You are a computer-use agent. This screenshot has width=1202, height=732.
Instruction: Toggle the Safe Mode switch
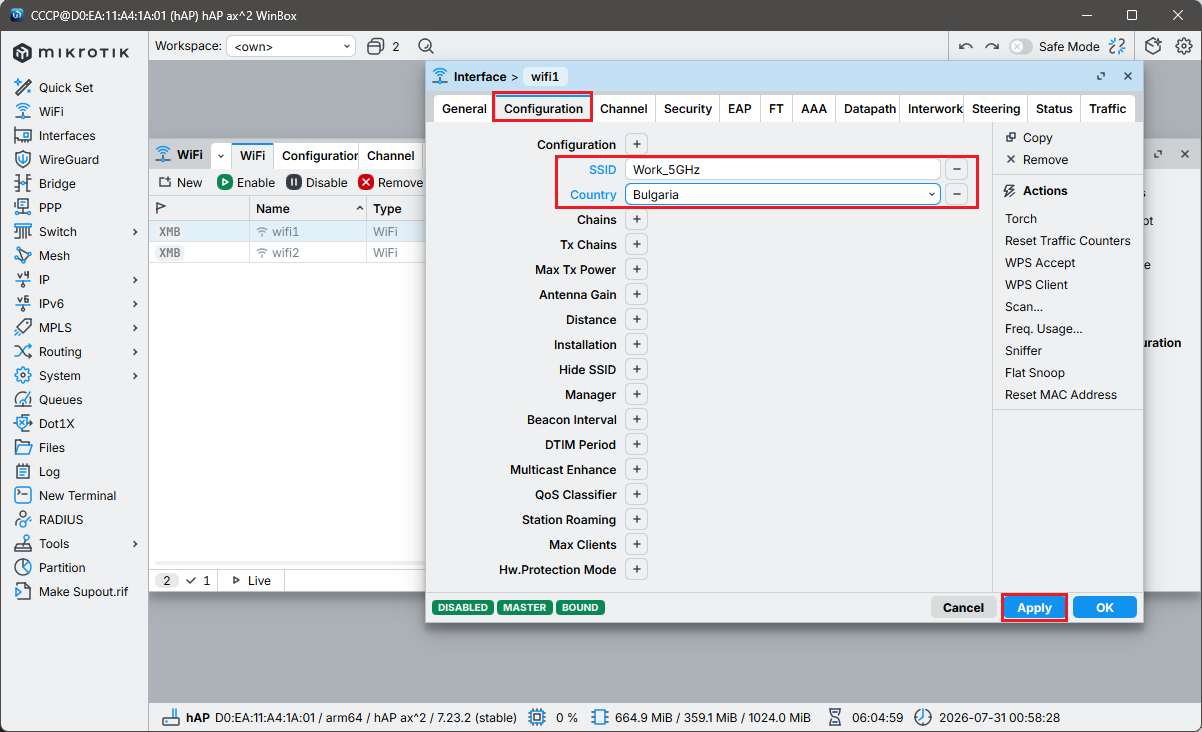coord(1020,46)
